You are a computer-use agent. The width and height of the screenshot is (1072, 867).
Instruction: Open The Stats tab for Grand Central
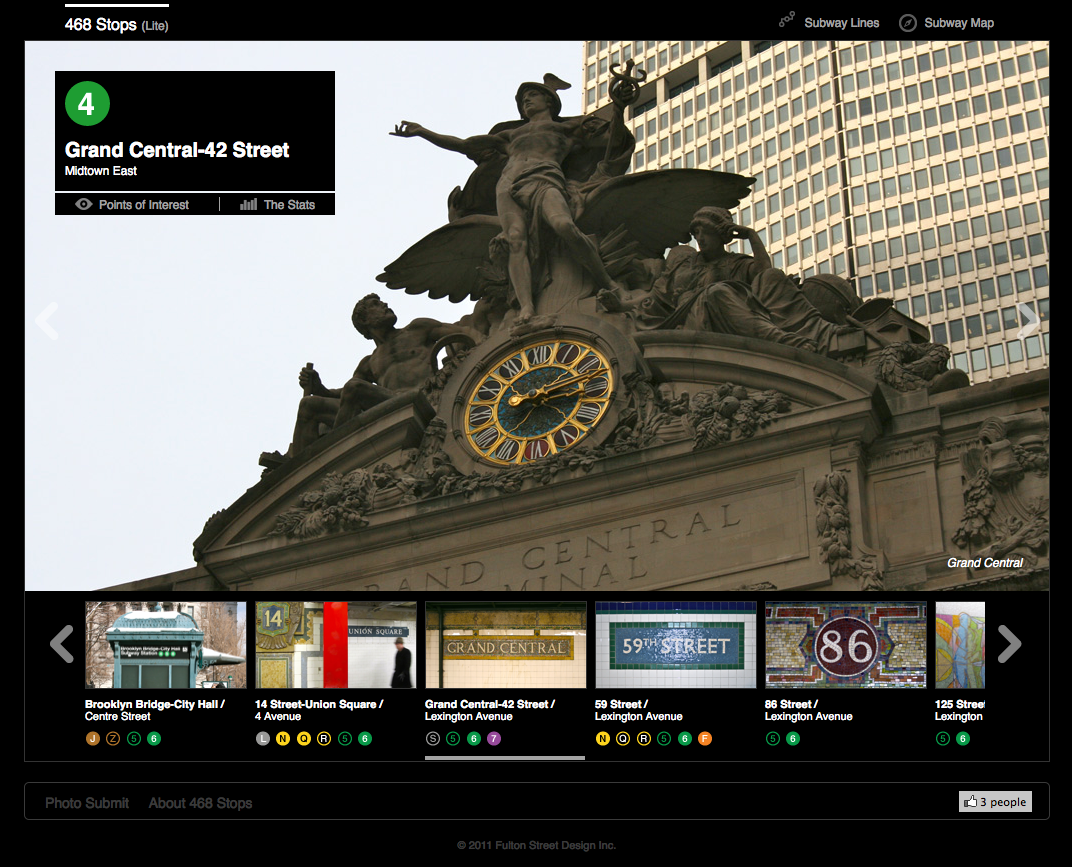(x=289, y=204)
